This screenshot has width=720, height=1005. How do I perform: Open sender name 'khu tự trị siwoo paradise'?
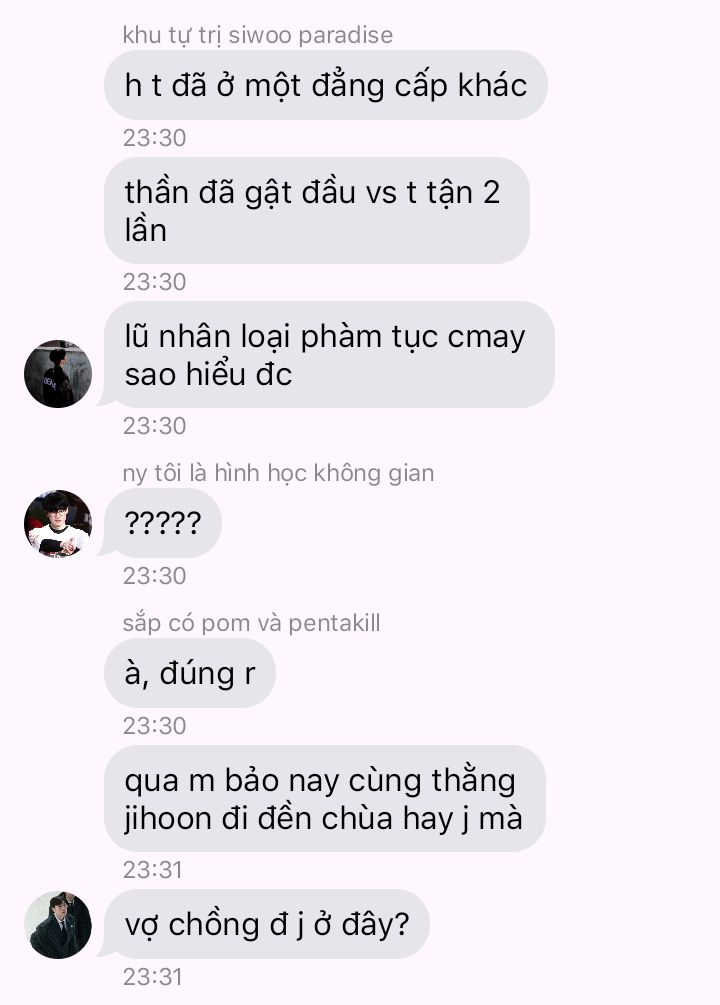258,35
